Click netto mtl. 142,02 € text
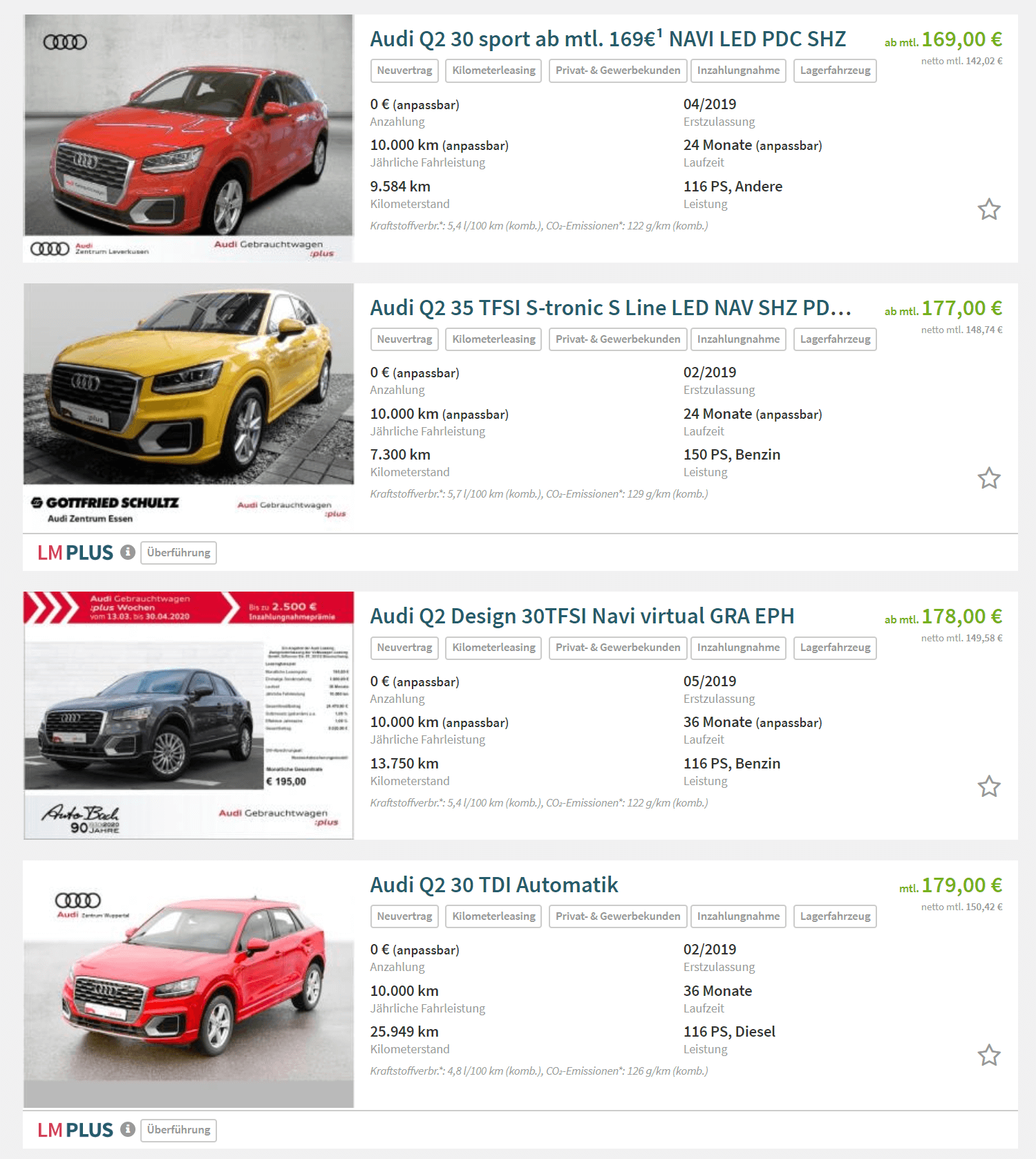1036x1159 pixels. click(961, 61)
